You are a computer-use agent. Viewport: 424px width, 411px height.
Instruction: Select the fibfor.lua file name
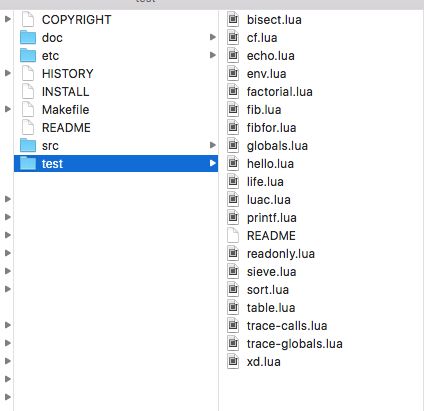pos(272,128)
